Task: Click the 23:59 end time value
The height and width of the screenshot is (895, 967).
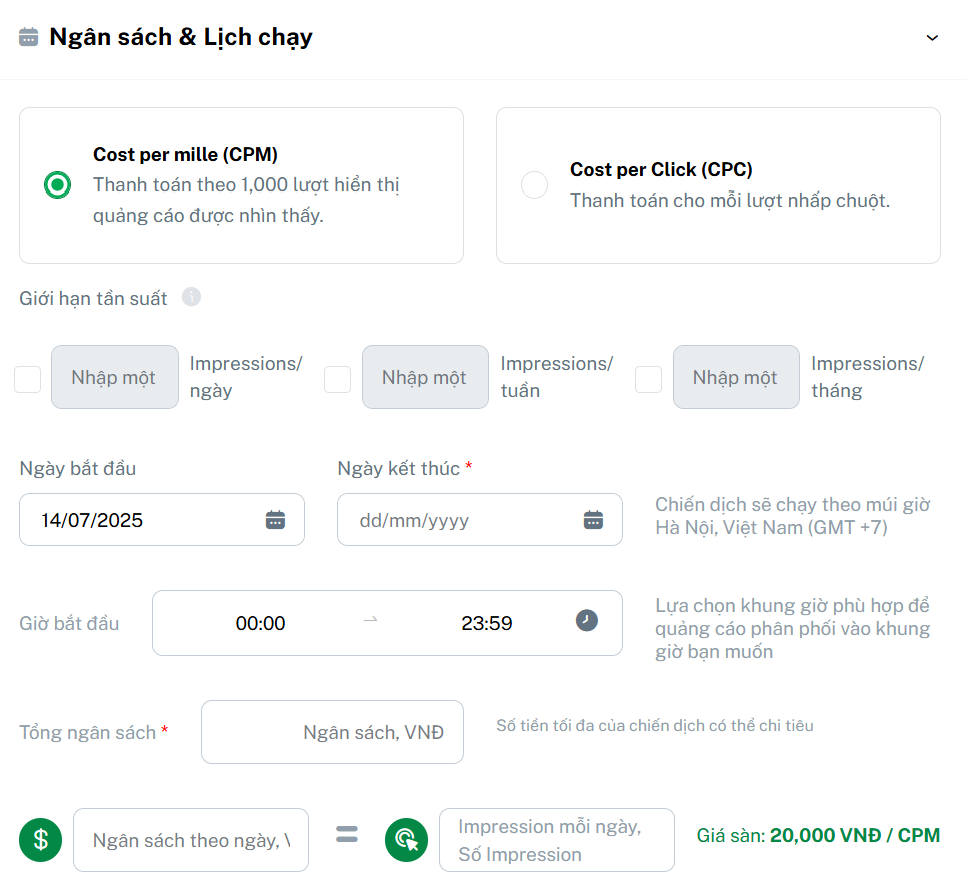Action: (487, 623)
